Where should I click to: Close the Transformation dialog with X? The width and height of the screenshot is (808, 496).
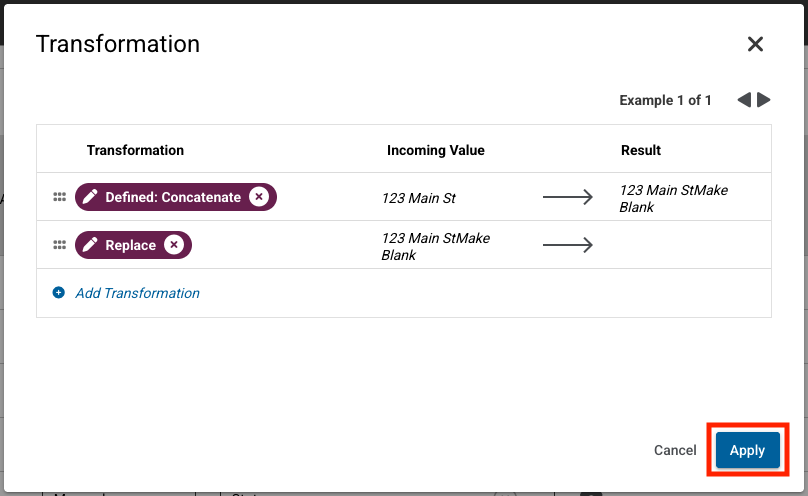click(755, 44)
